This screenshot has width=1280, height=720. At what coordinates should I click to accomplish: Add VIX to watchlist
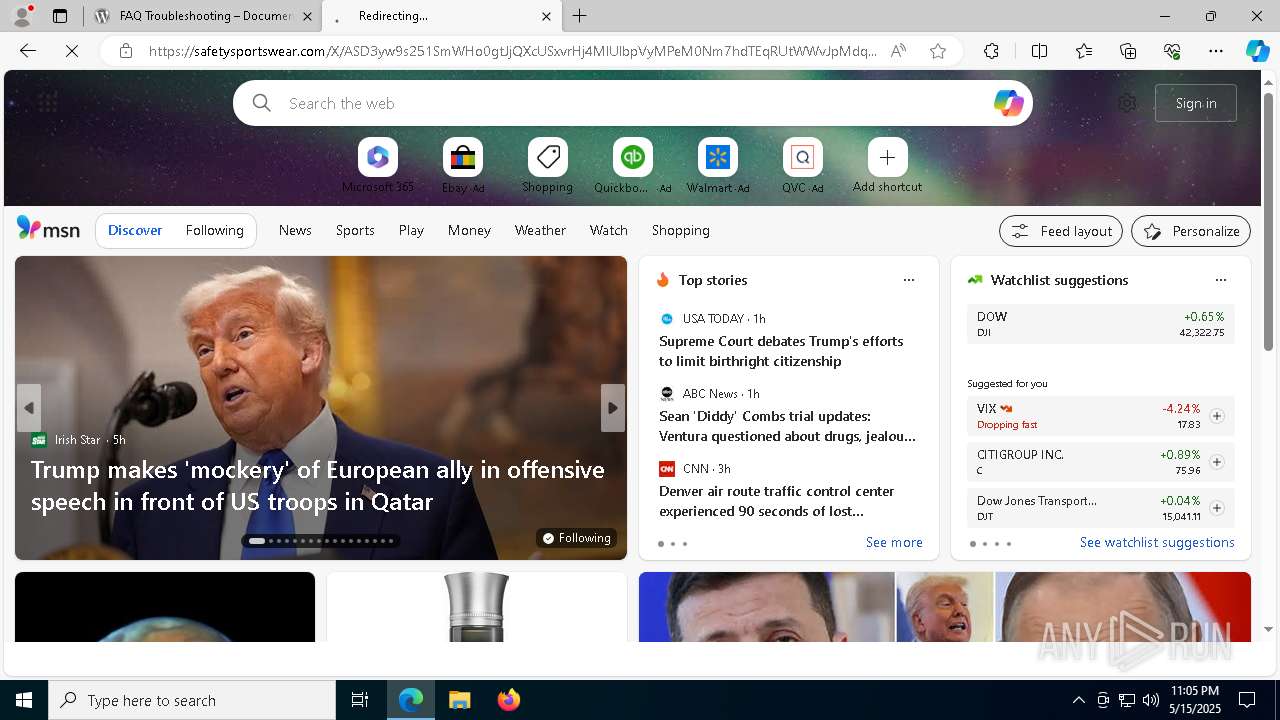[1217, 416]
